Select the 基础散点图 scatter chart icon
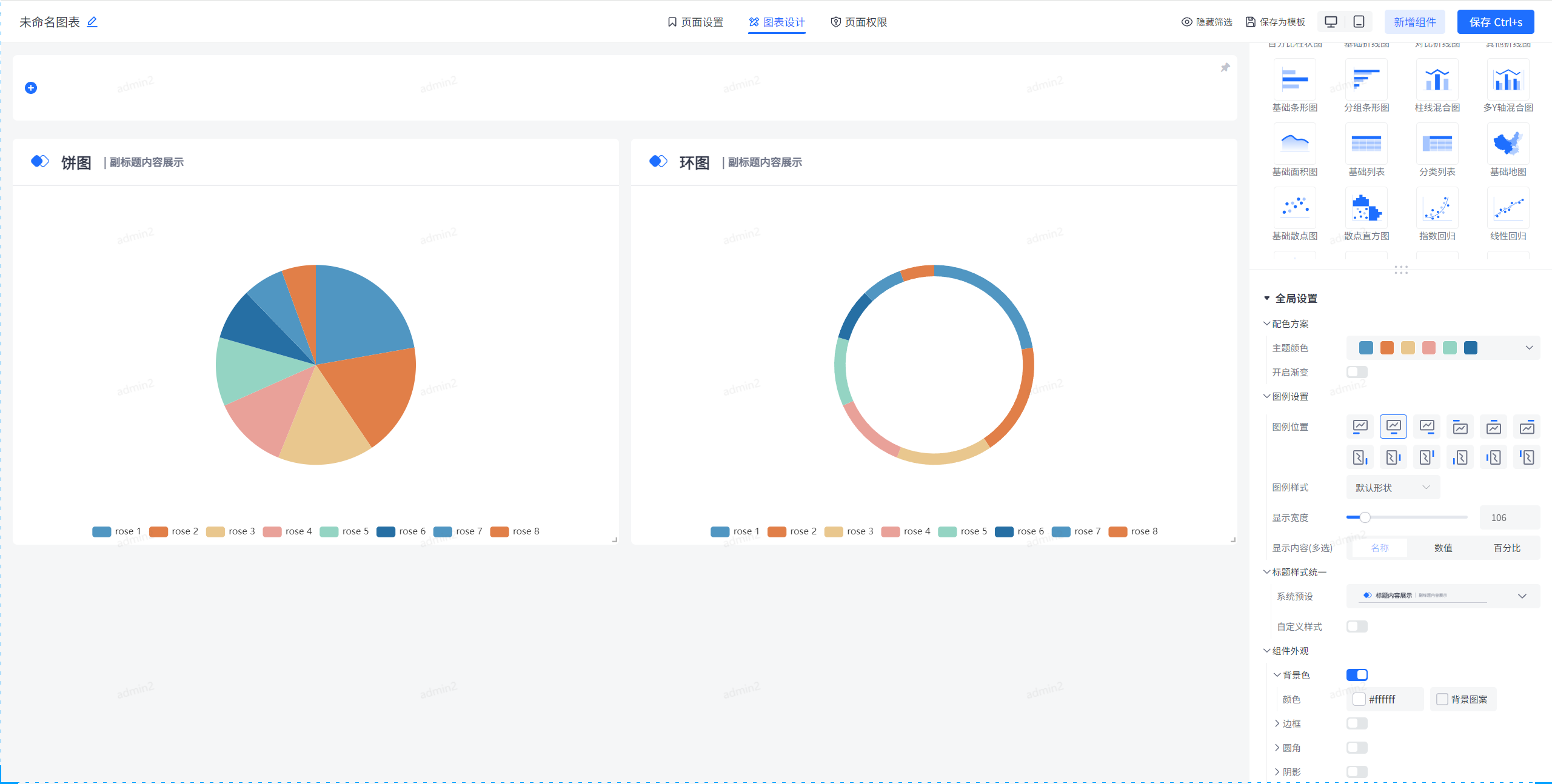1552x784 pixels. pos(1294,209)
